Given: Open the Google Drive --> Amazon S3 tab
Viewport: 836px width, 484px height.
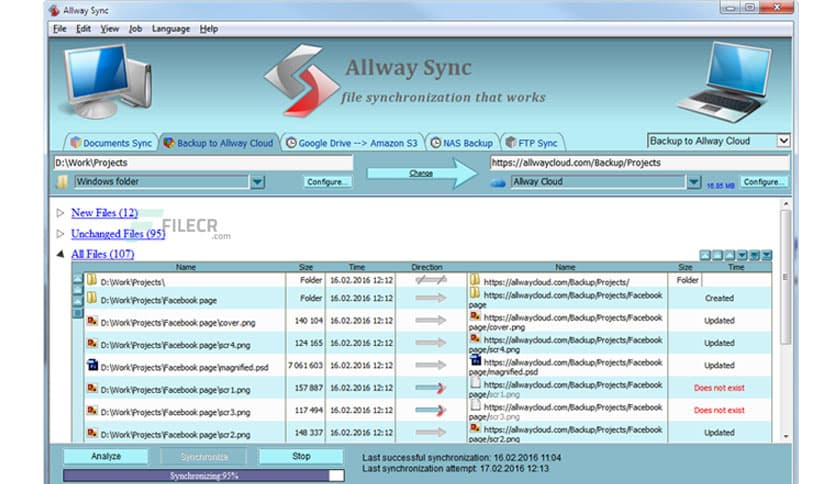Looking at the screenshot, I should coord(352,143).
